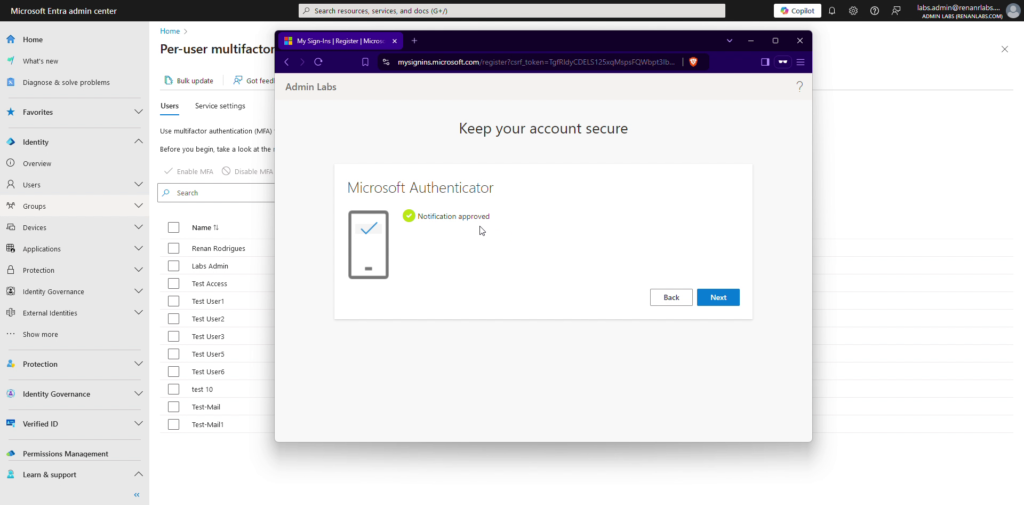Open the settings gear in top bar
1024x505 pixels.
pyautogui.click(x=853, y=10)
